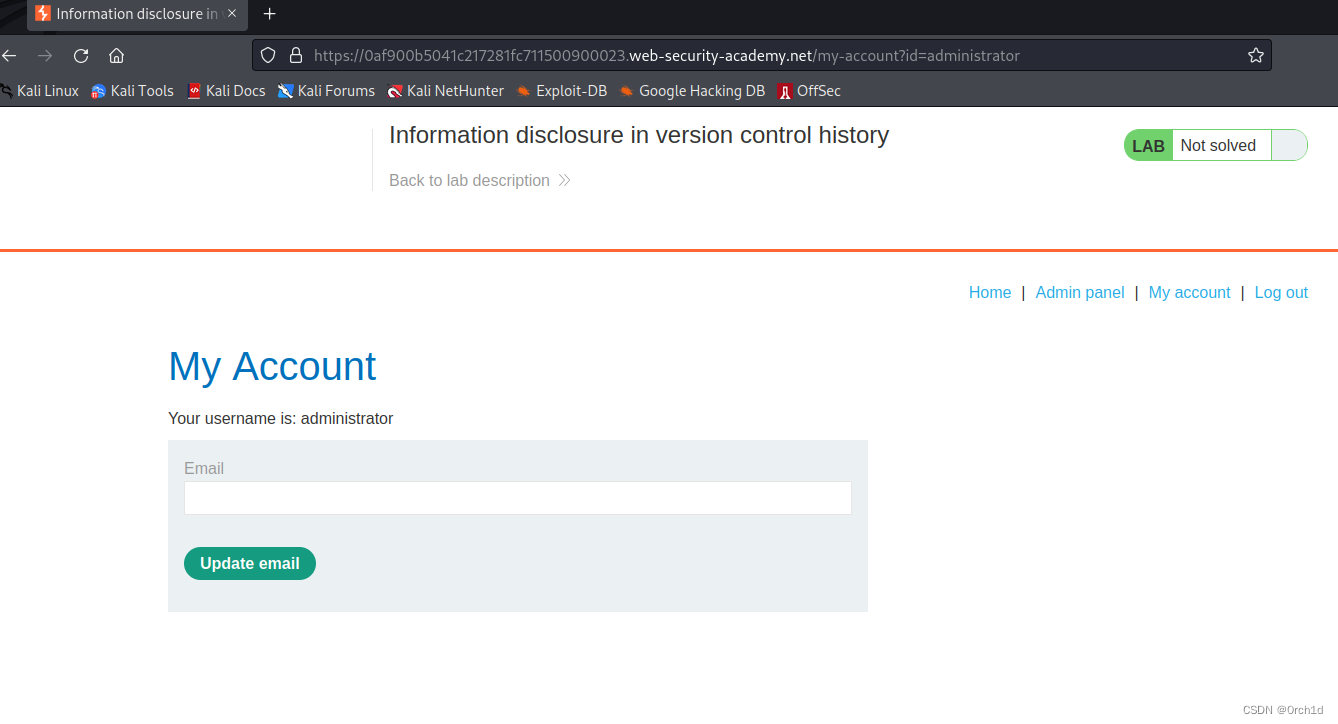
Task: Open the My account link
Action: tap(1189, 293)
